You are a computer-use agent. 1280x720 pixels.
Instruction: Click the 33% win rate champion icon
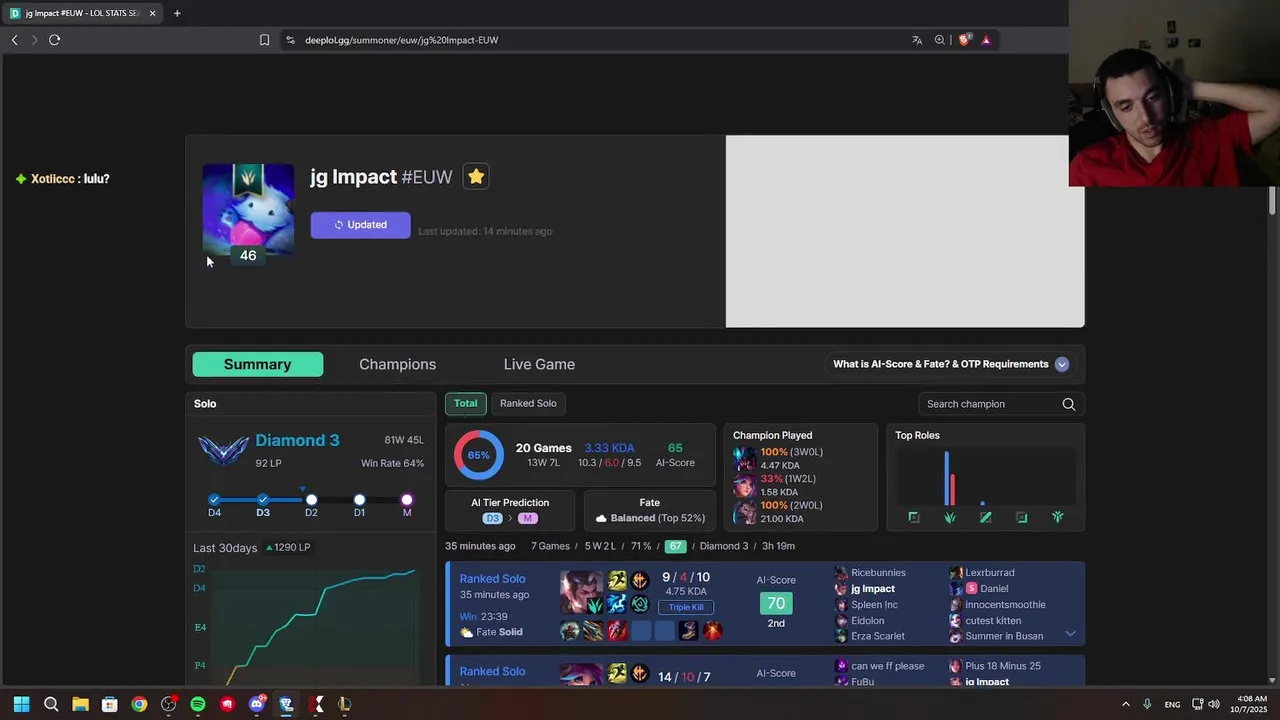[745, 485]
